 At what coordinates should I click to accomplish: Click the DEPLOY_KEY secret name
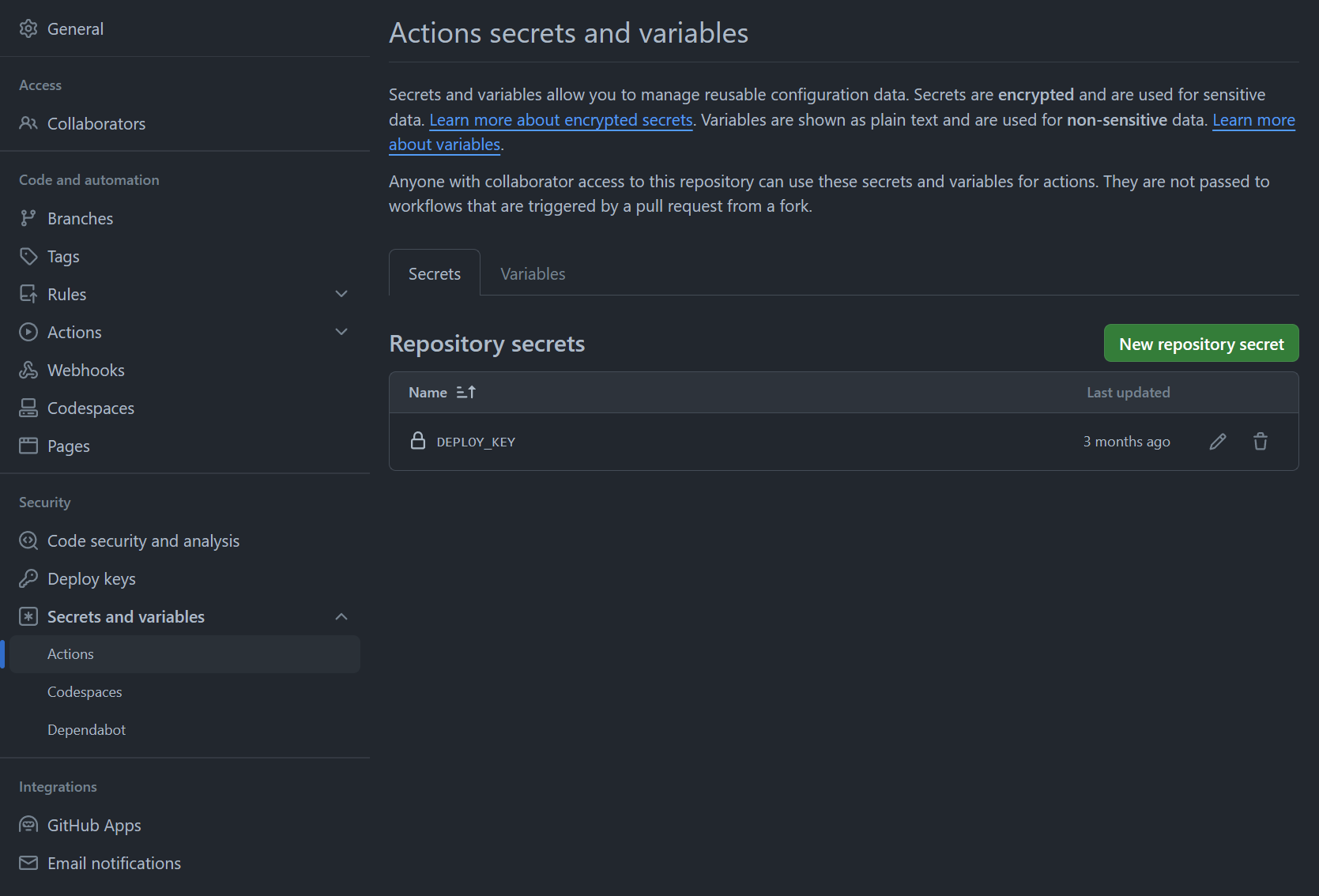(x=476, y=442)
